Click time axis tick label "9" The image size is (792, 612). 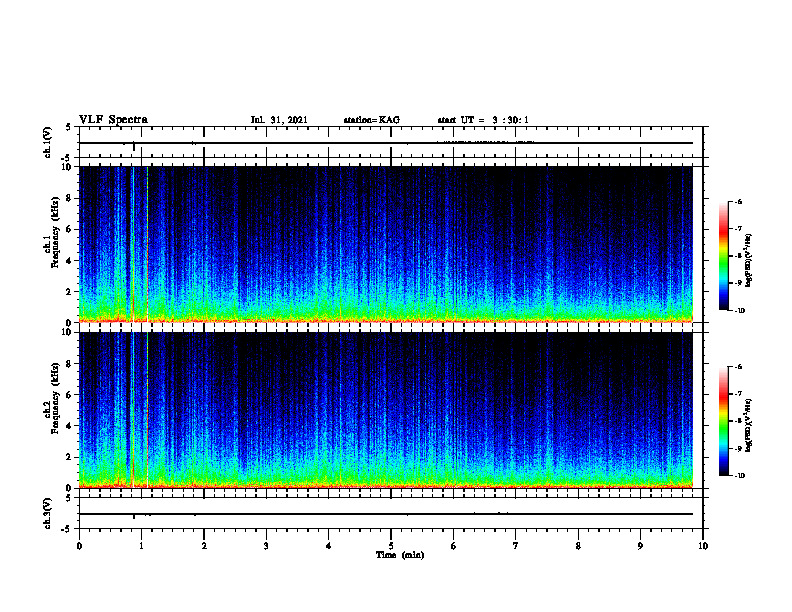click(640, 546)
